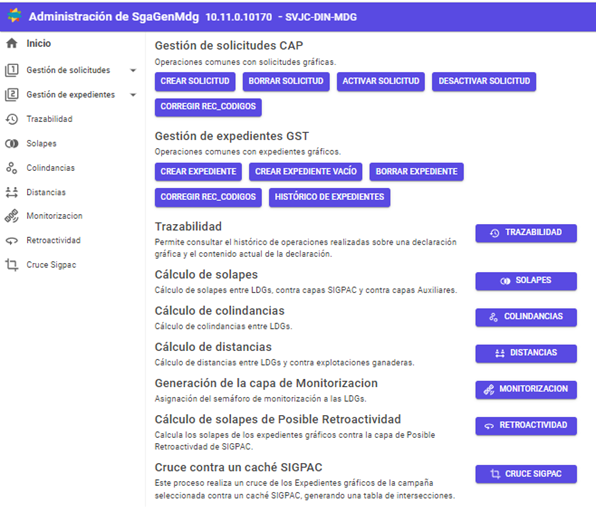The height and width of the screenshot is (507, 596).
Task: Open HISTÓRICO DE EXPEDIENTES
Action: [x=330, y=197]
